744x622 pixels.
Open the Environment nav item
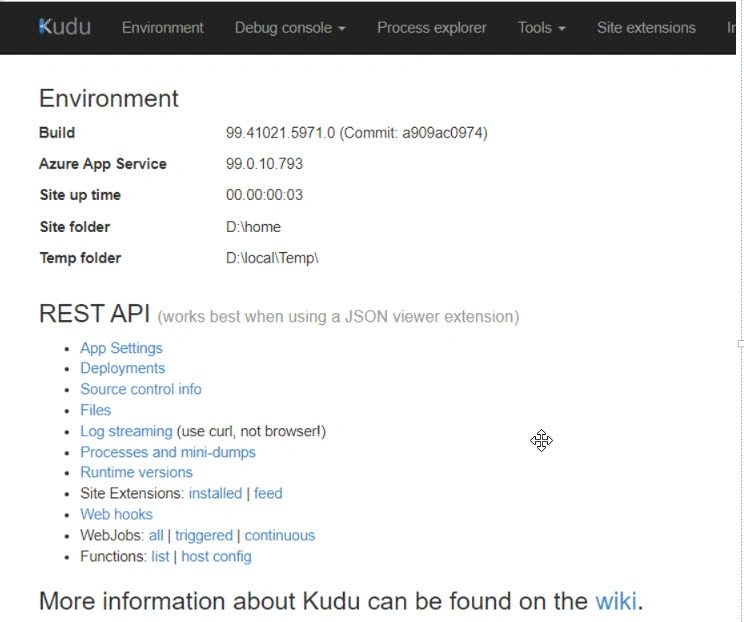[x=162, y=28]
